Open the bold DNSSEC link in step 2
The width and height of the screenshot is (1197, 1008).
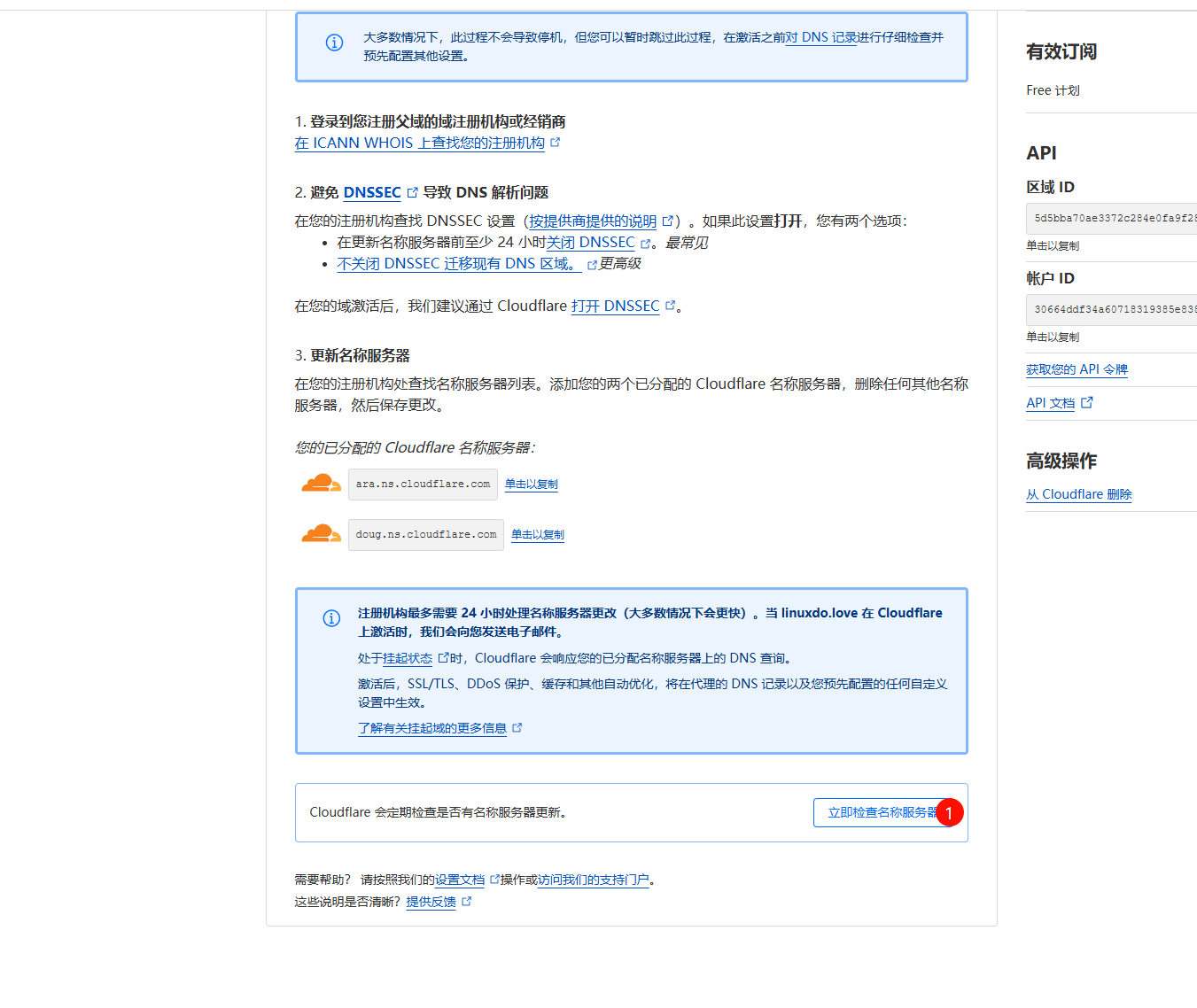click(x=372, y=192)
